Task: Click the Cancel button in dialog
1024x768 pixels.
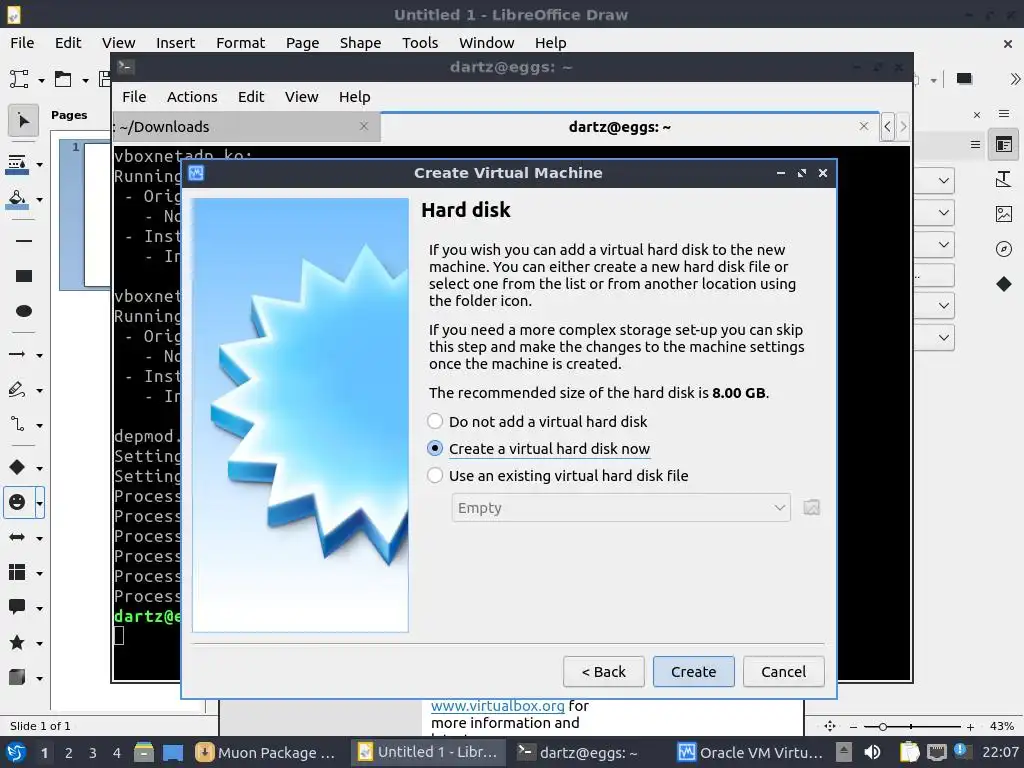Action: coord(784,671)
